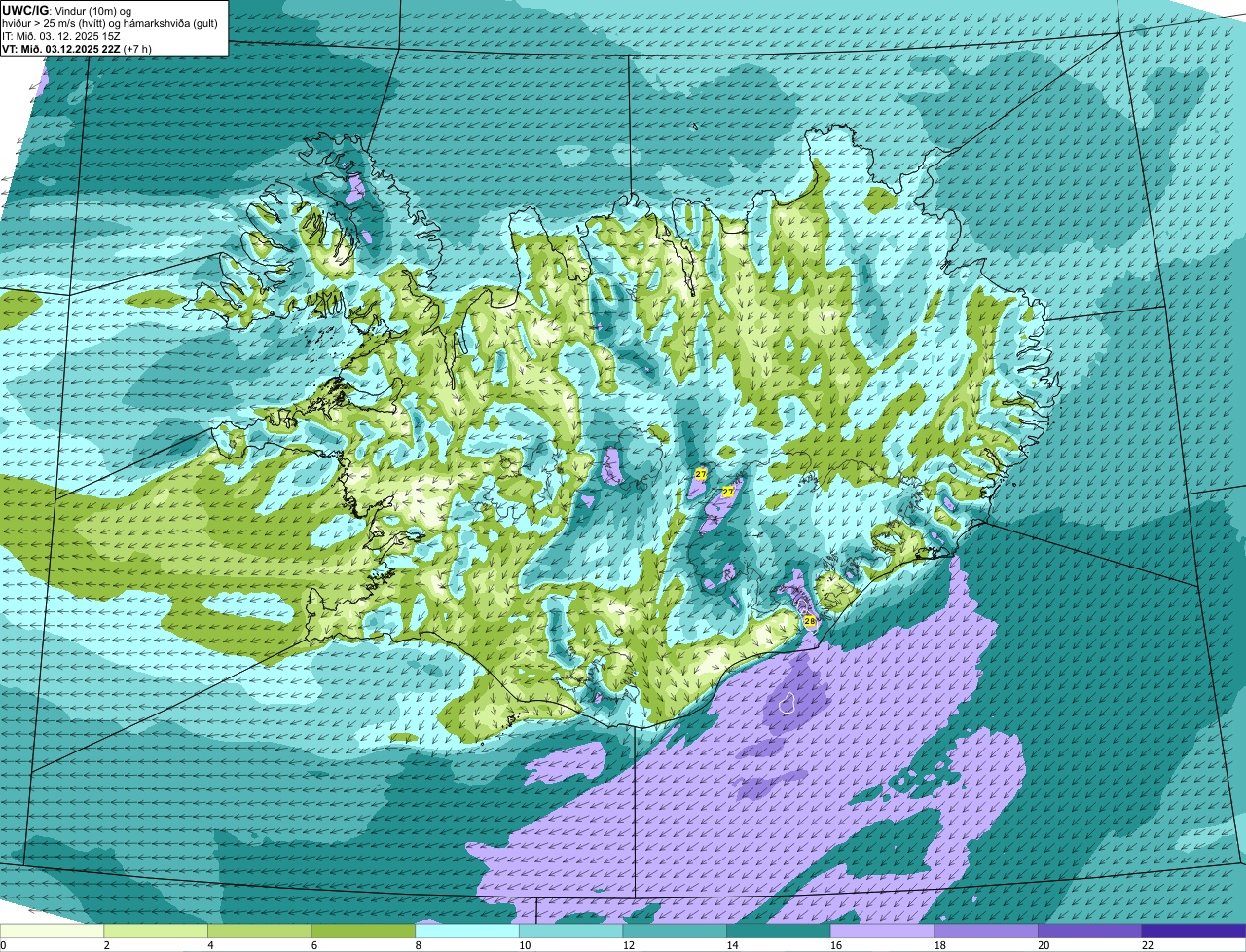The width and height of the screenshot is (1246, 952).
Task: Select the 2–4 m/s light green legend swatch
Action: 156,931
